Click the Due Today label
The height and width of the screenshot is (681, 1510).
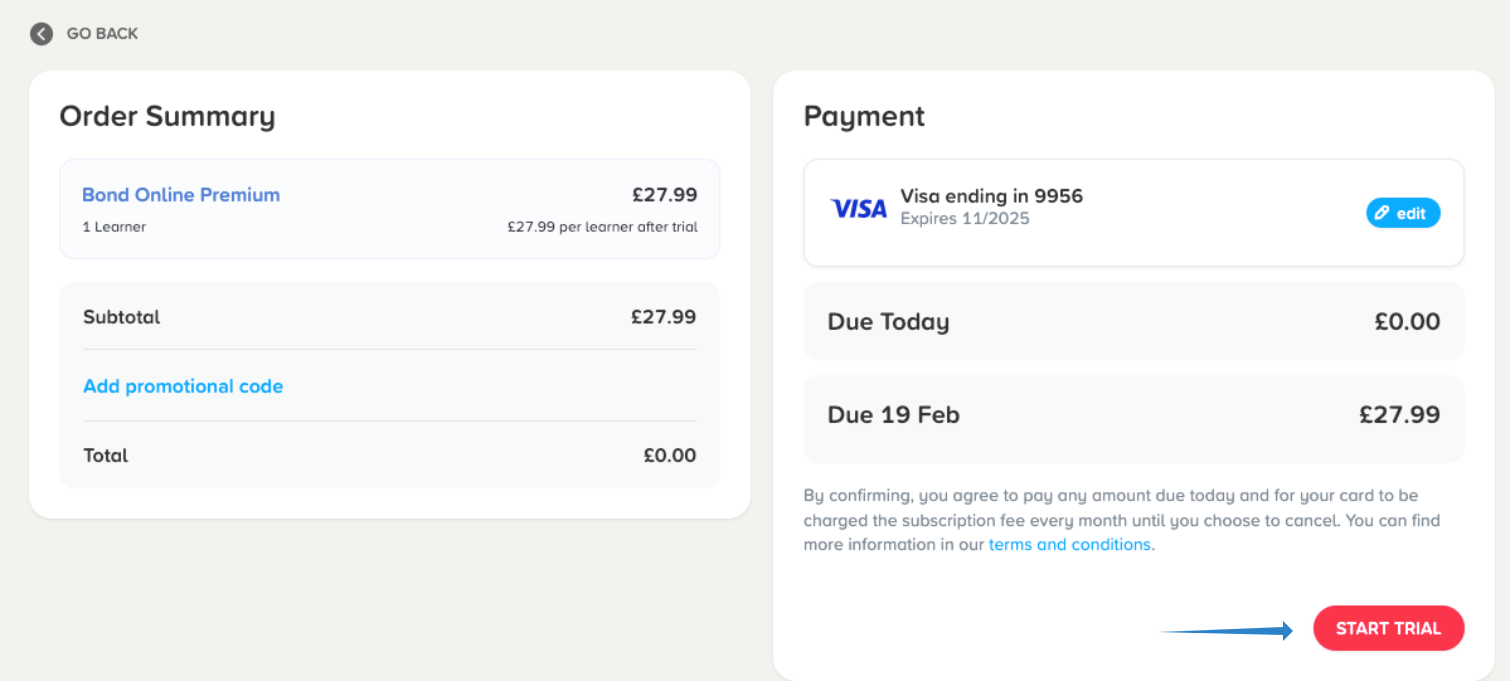click(x=888, y=322)
